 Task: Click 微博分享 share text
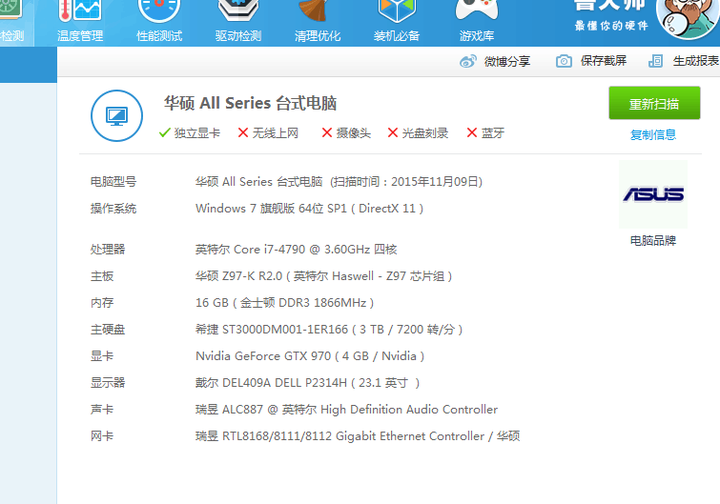coord(507,62)
